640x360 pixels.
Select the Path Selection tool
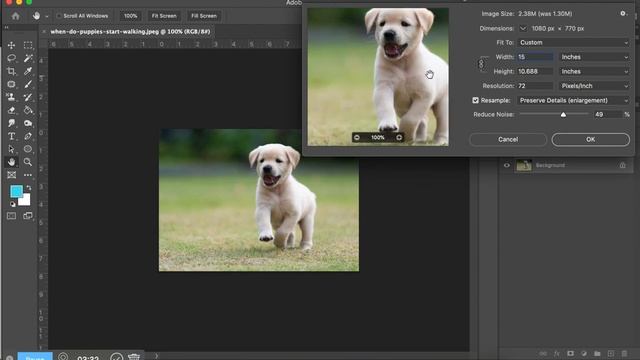click(11, 149)
